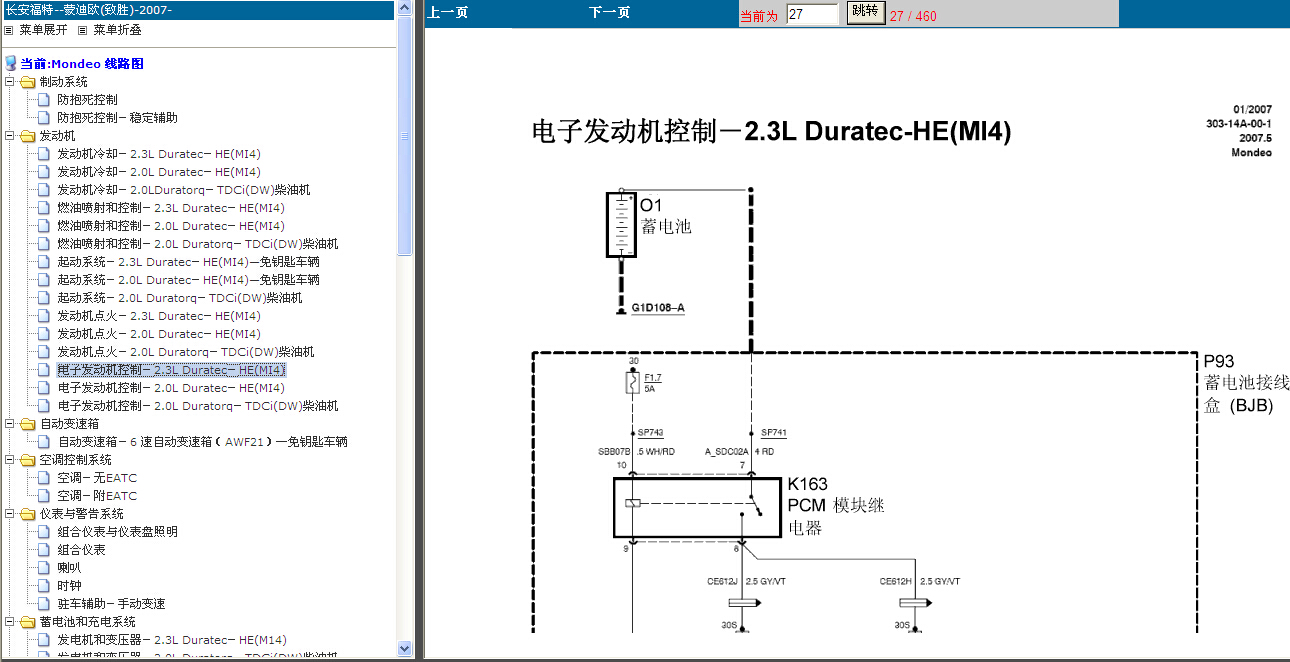Click the 空调控制系统 folder icon
The image size is (1290, 662).
point(28,460)
